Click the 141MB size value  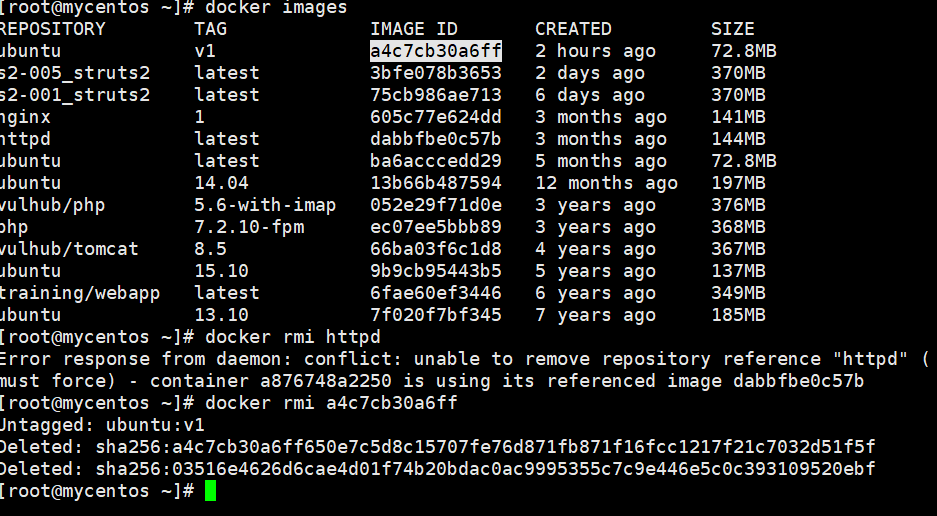tap(738, 117)
